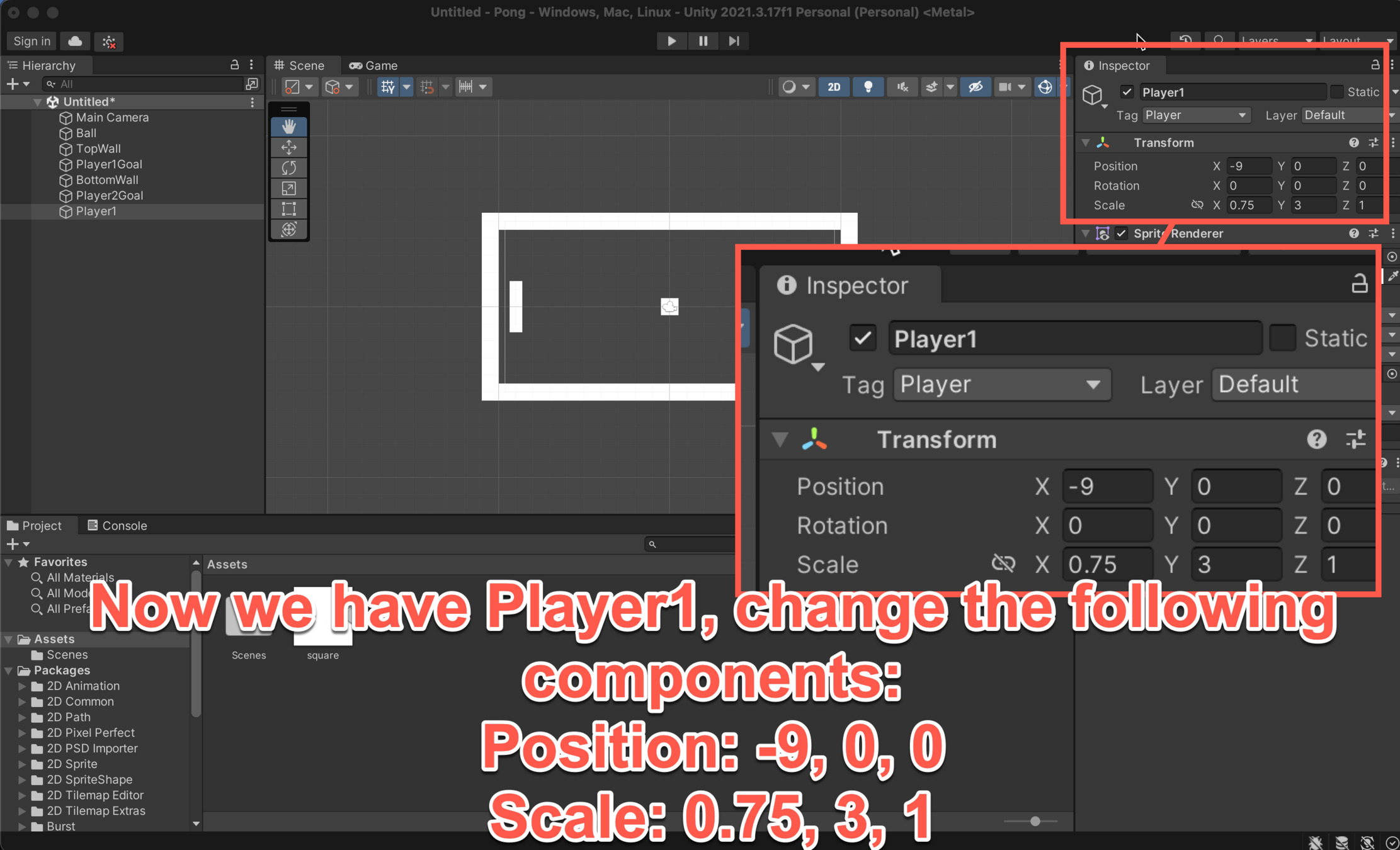Click the Sign in button
This screenshot has height=850, width=1400.
point(31,41)
